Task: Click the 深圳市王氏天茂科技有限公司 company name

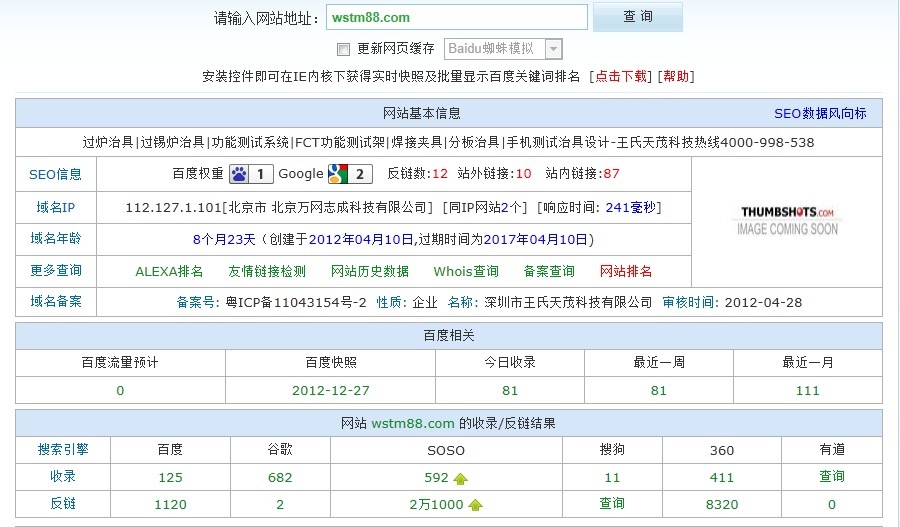Action: pos(568,303)
